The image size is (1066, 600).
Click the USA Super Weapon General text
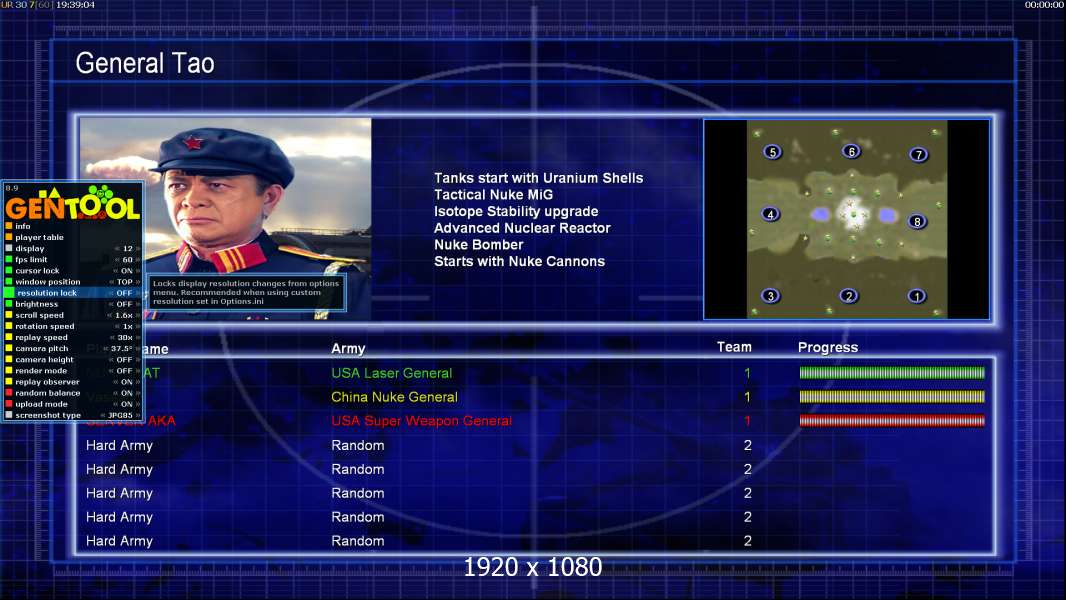tap(422, 421)
